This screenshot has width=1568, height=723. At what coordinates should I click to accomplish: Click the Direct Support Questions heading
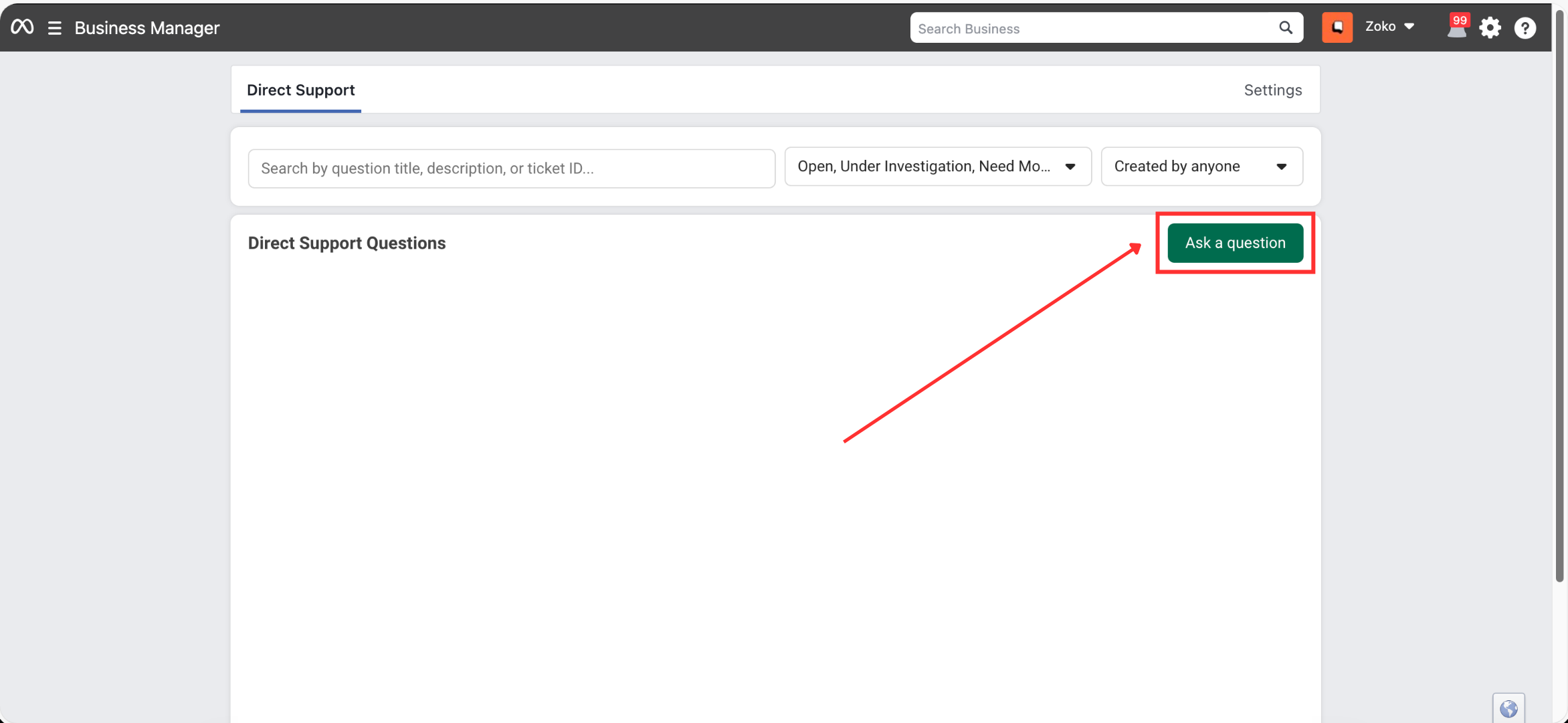347,243
